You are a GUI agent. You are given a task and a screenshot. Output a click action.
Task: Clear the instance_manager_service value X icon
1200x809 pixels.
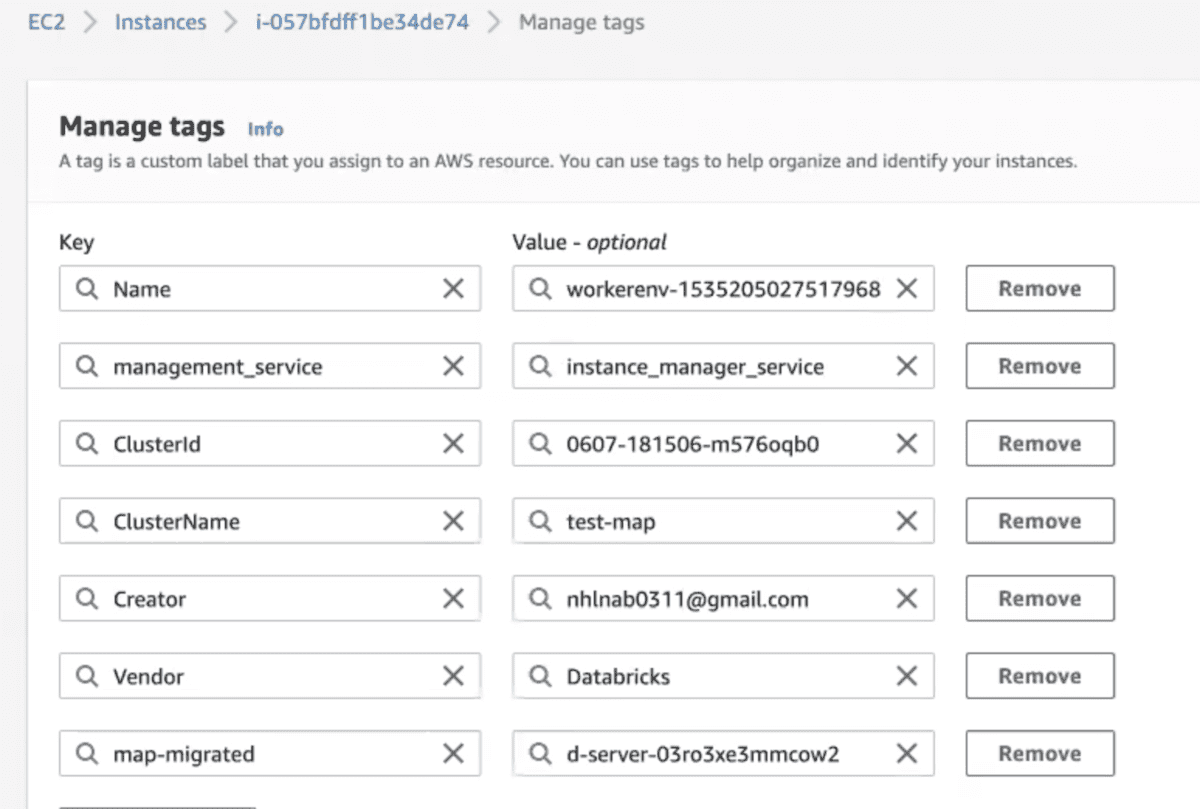coord(906,367)
